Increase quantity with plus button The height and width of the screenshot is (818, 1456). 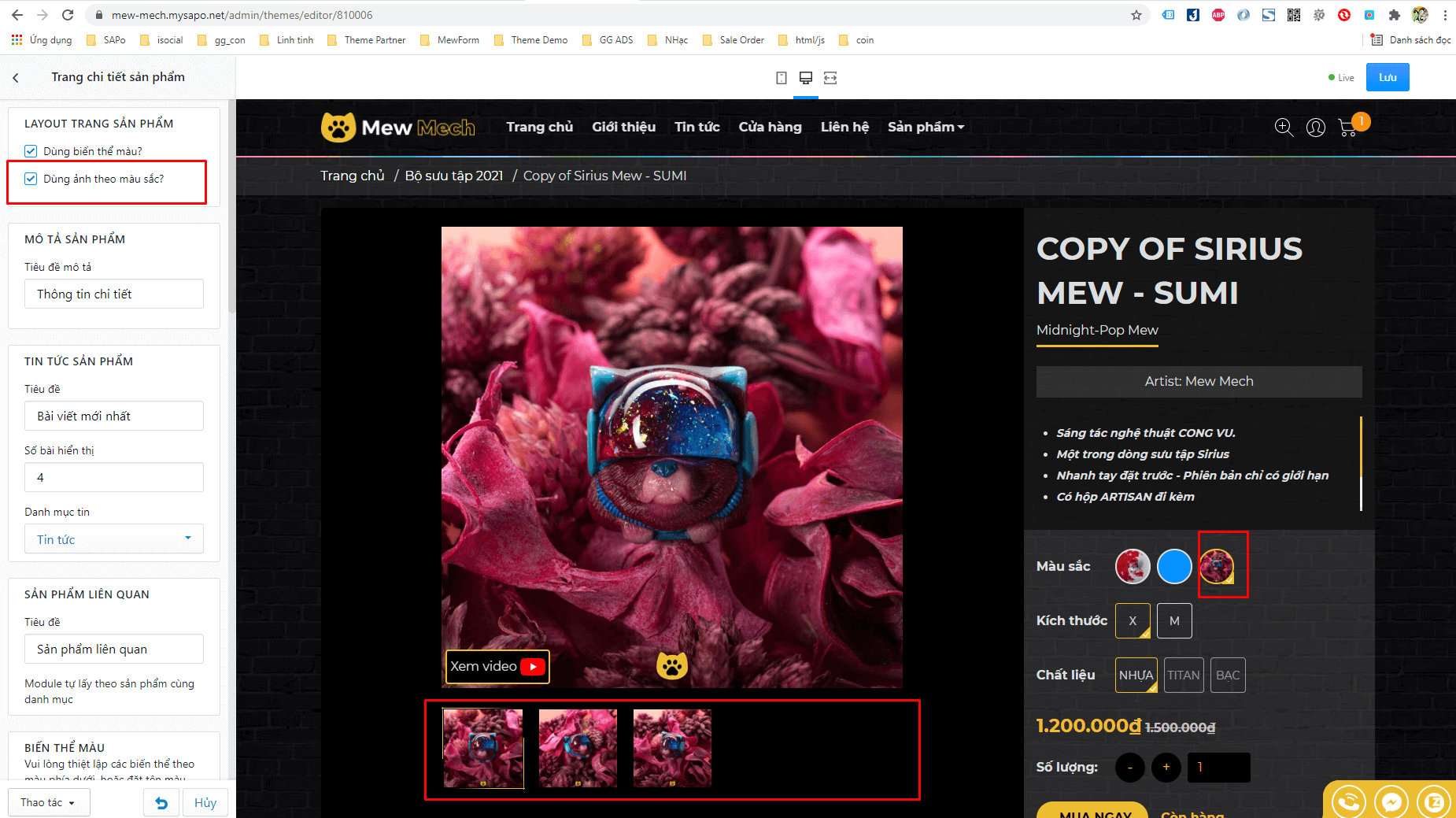[x=1166, y=768]
